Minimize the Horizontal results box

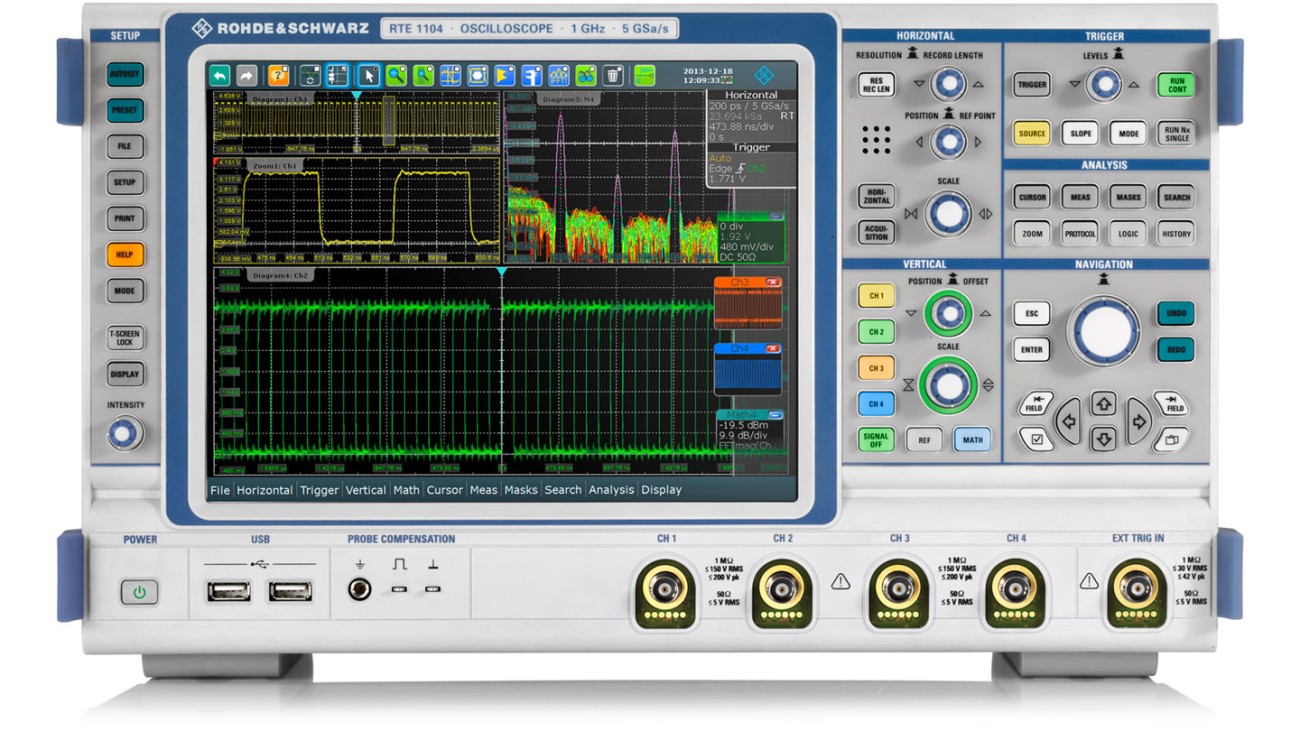click(x=750, y=92)
